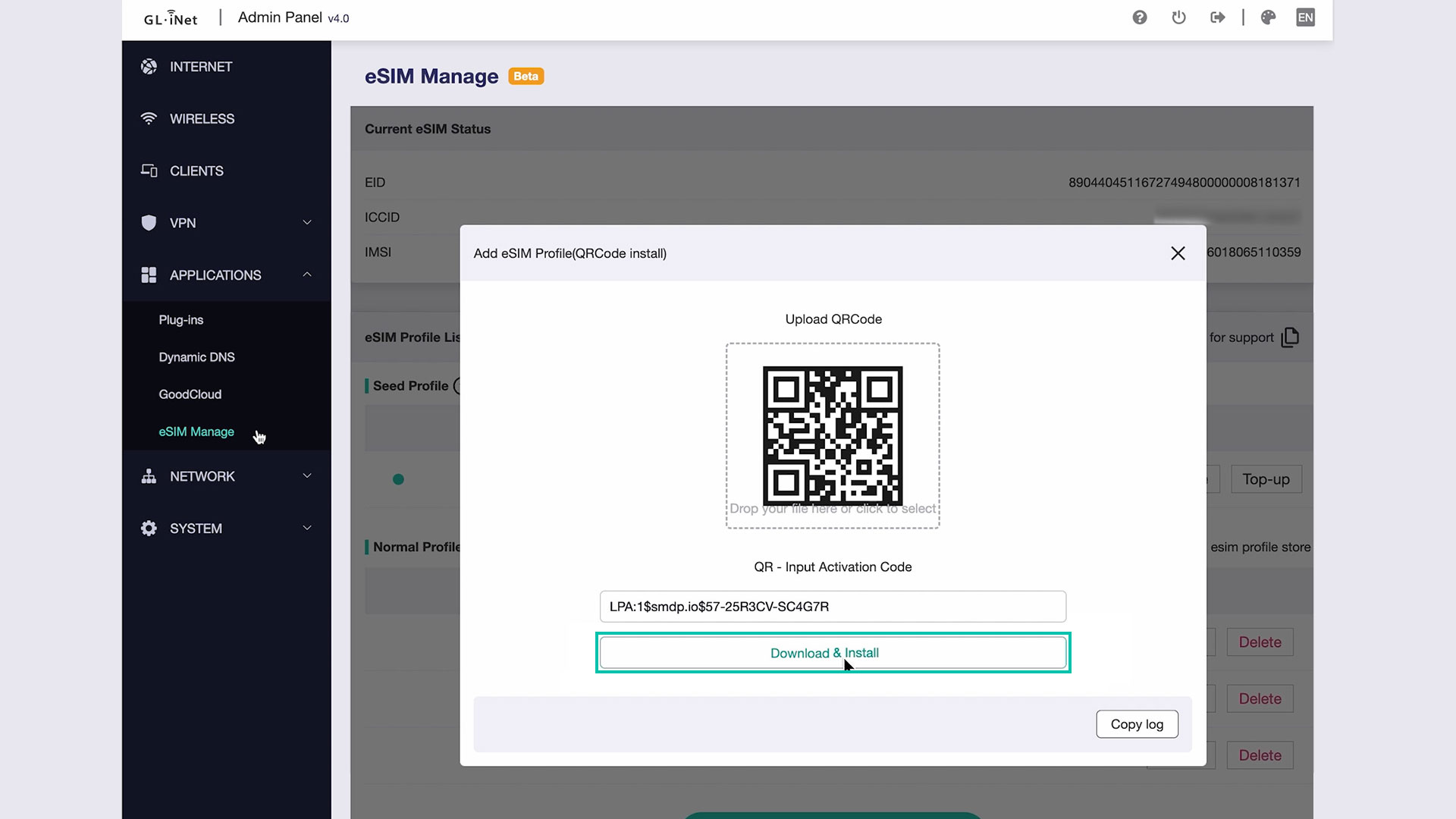This screenshot has width=1456, height=819.
Task: Close the Add eSIM Profile dialog
Action: click(1178, 253)
